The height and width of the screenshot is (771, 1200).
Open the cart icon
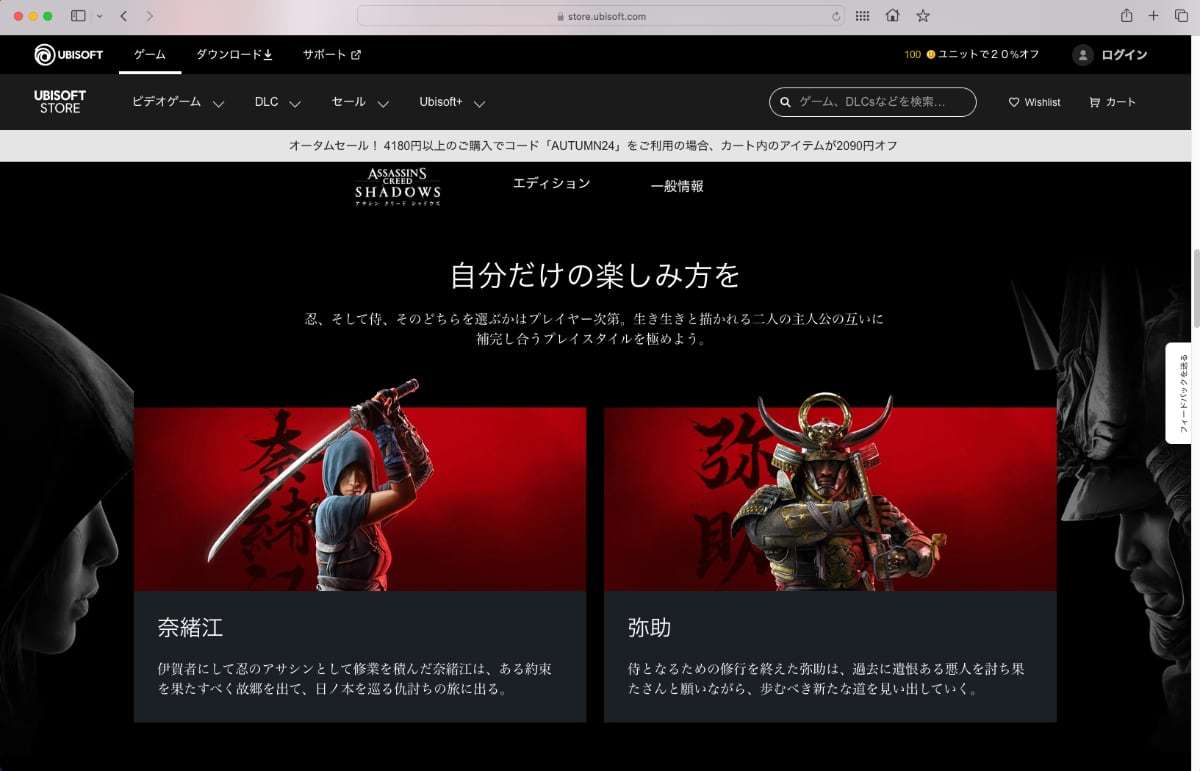pos(1095,102)
